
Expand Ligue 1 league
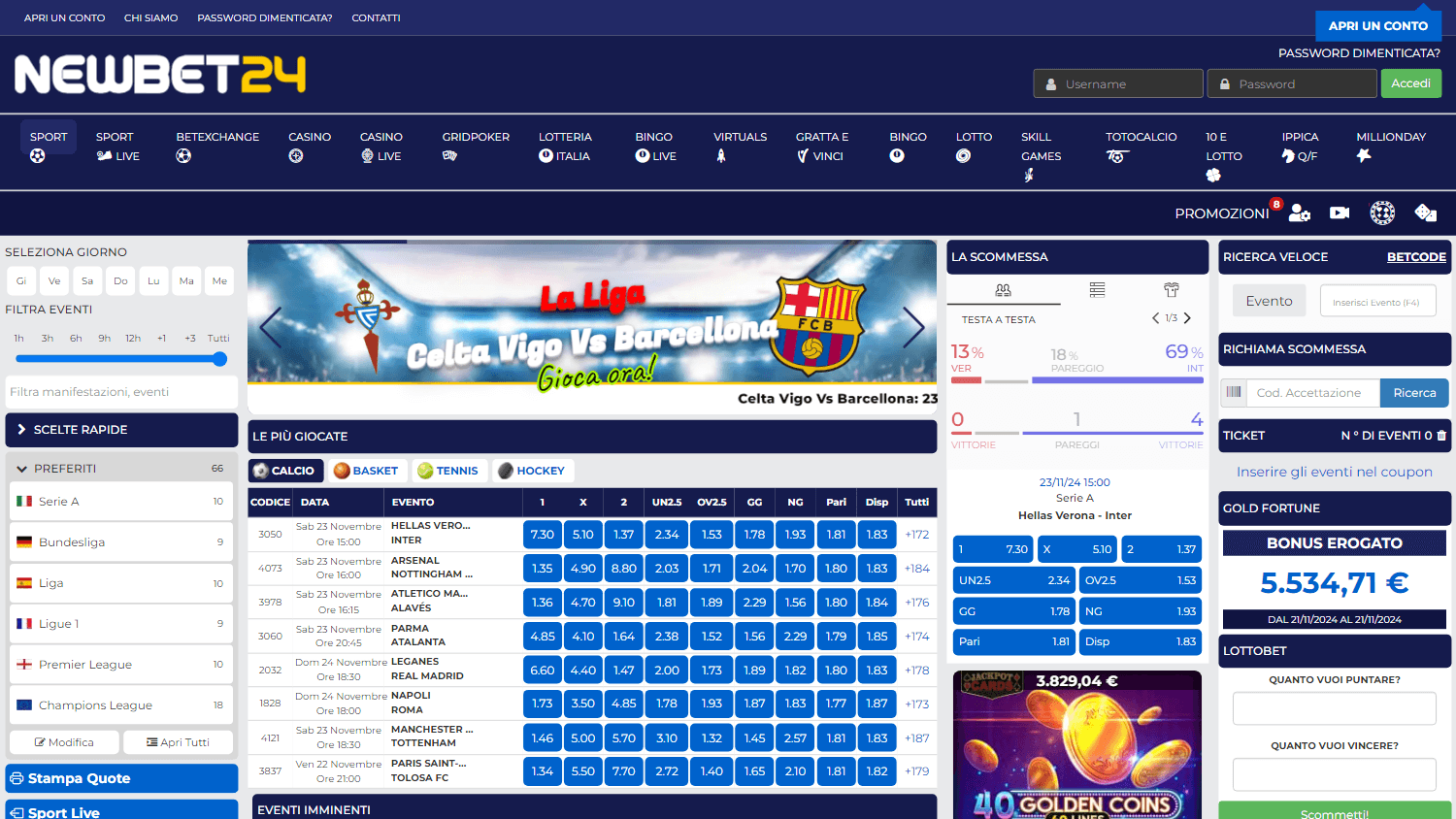[x=121, y=624]
